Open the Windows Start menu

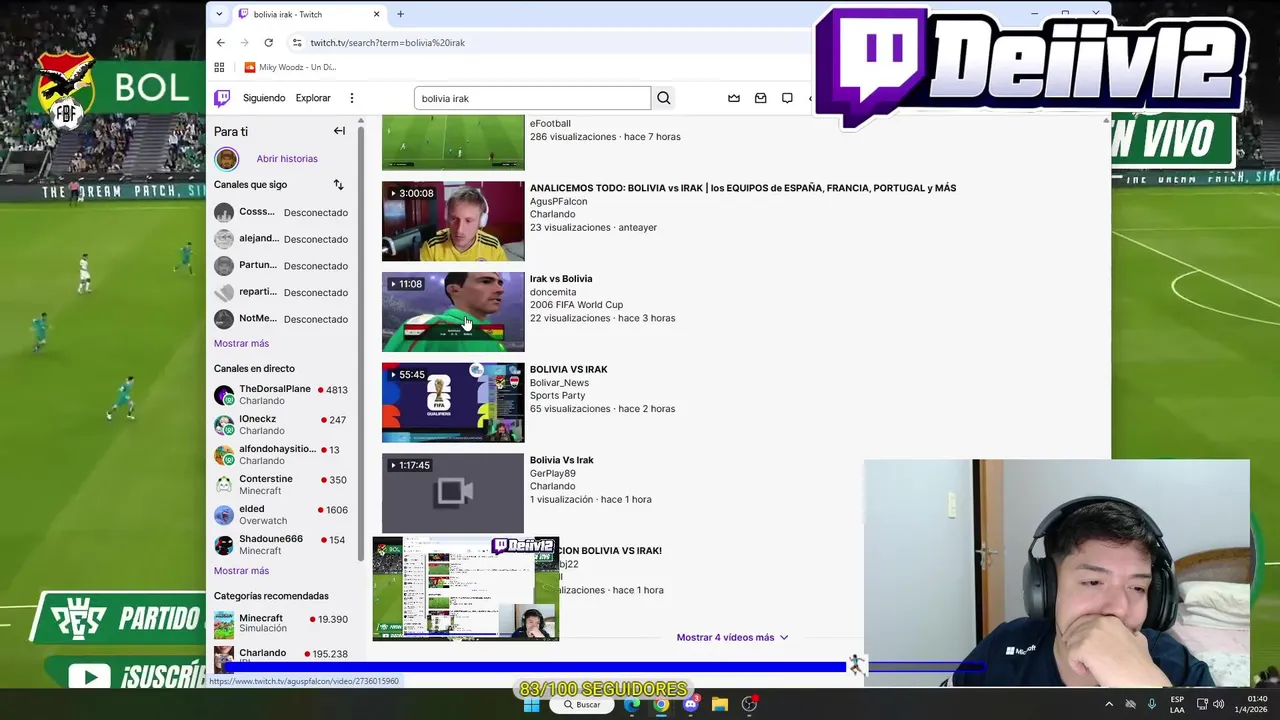pyautogui.click(x=532, y=704)
